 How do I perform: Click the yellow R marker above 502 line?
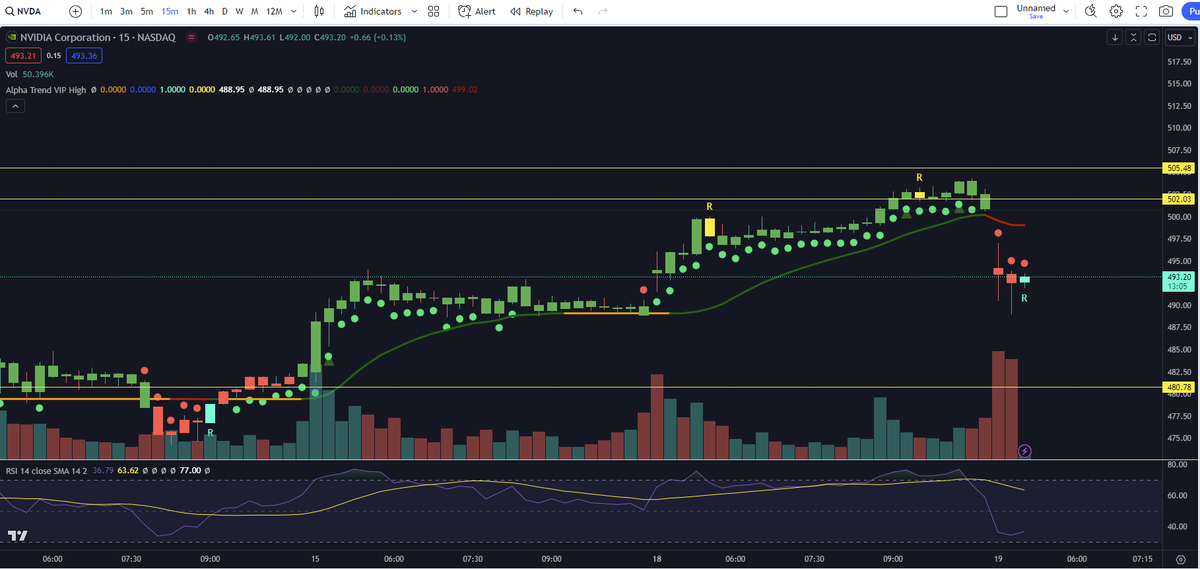(x=919, y=177)
